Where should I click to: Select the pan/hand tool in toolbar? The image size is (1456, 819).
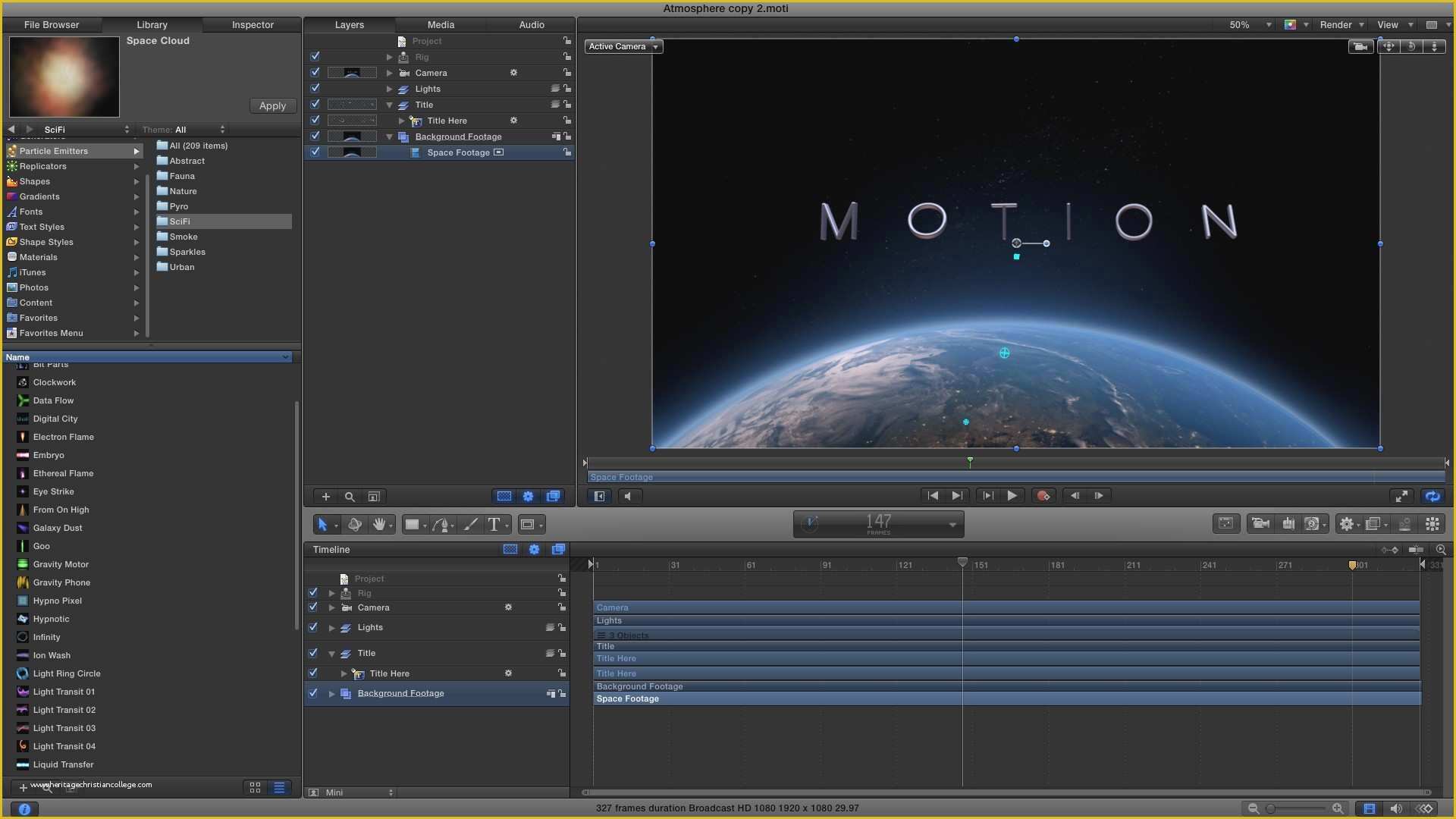tap(379, 524)
